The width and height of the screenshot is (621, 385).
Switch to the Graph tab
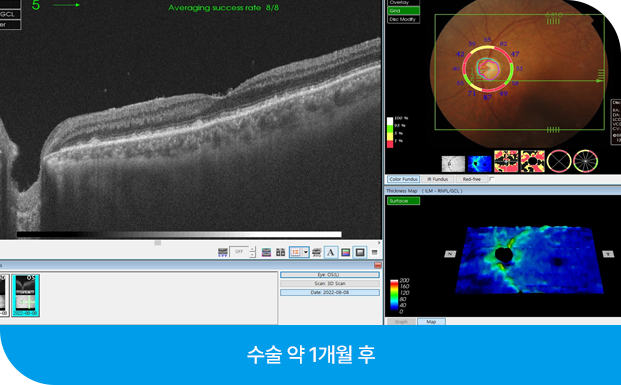pyautogui.click(x=401, y=322)
